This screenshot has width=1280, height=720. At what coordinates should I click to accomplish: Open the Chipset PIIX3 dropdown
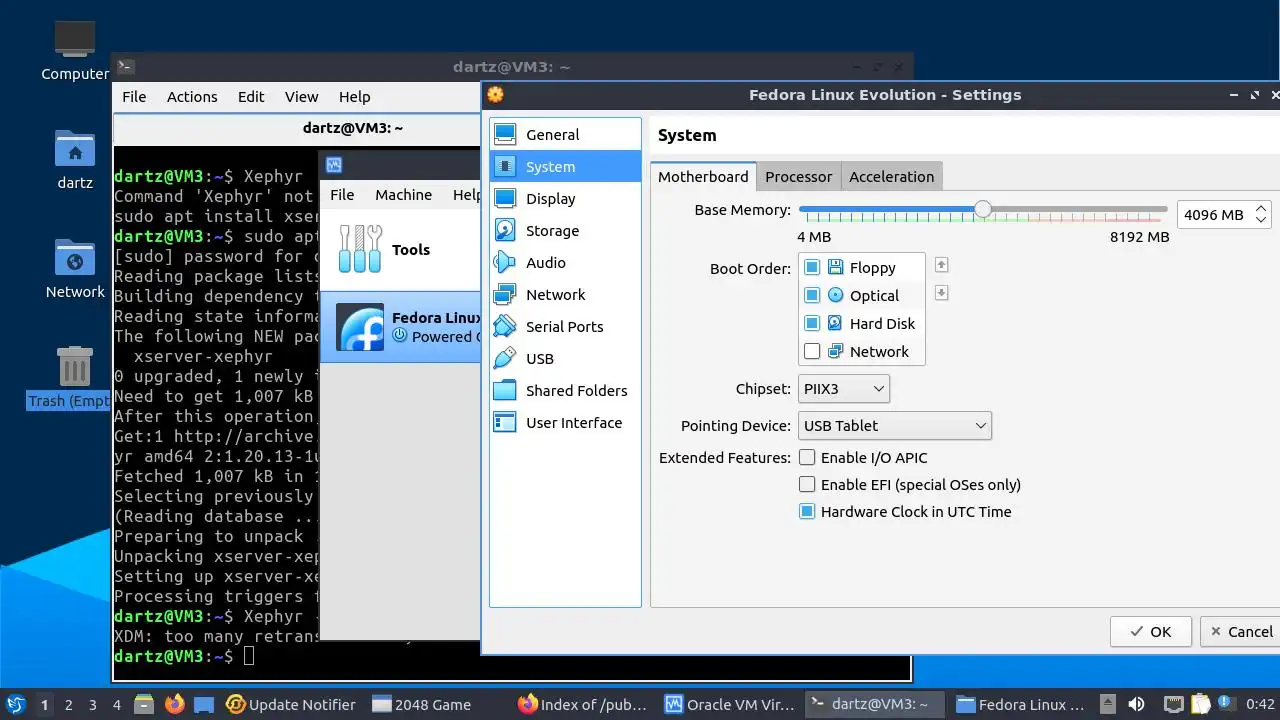click(x=844, y=388)
